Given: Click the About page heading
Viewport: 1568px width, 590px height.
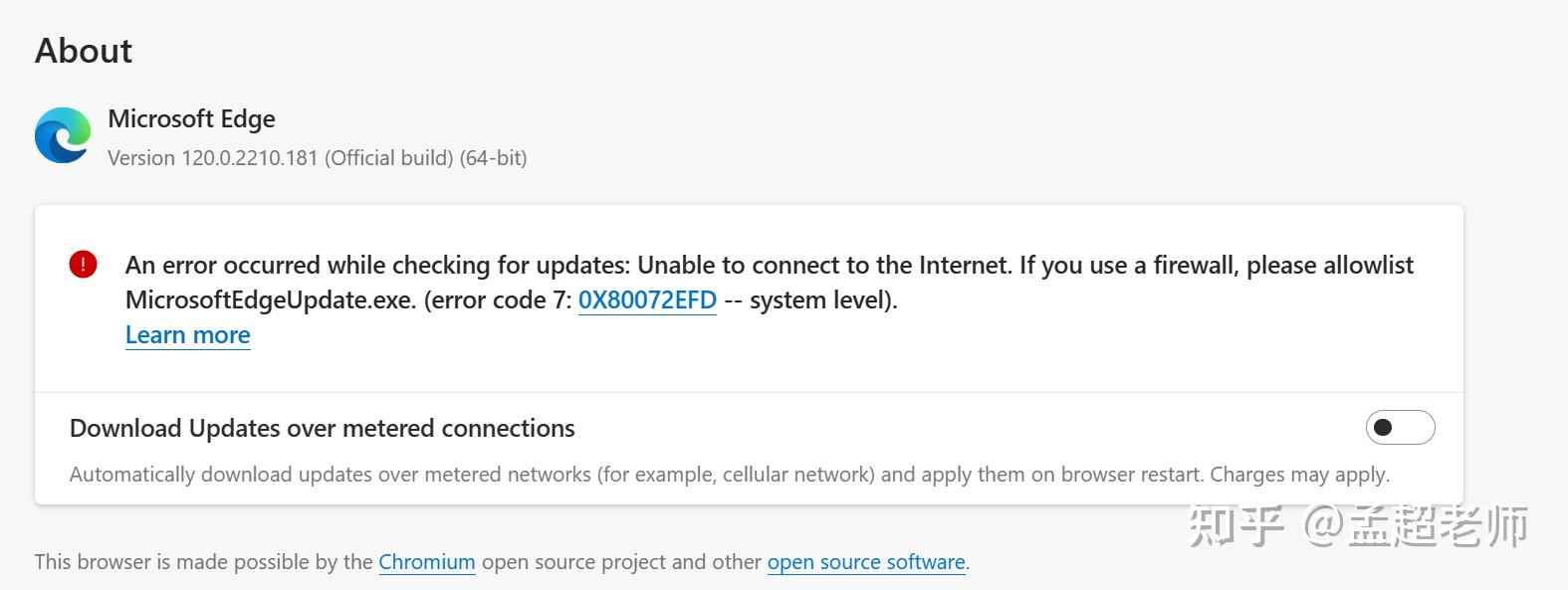Looking at the screenshot, I should click(x=84, y=51).
